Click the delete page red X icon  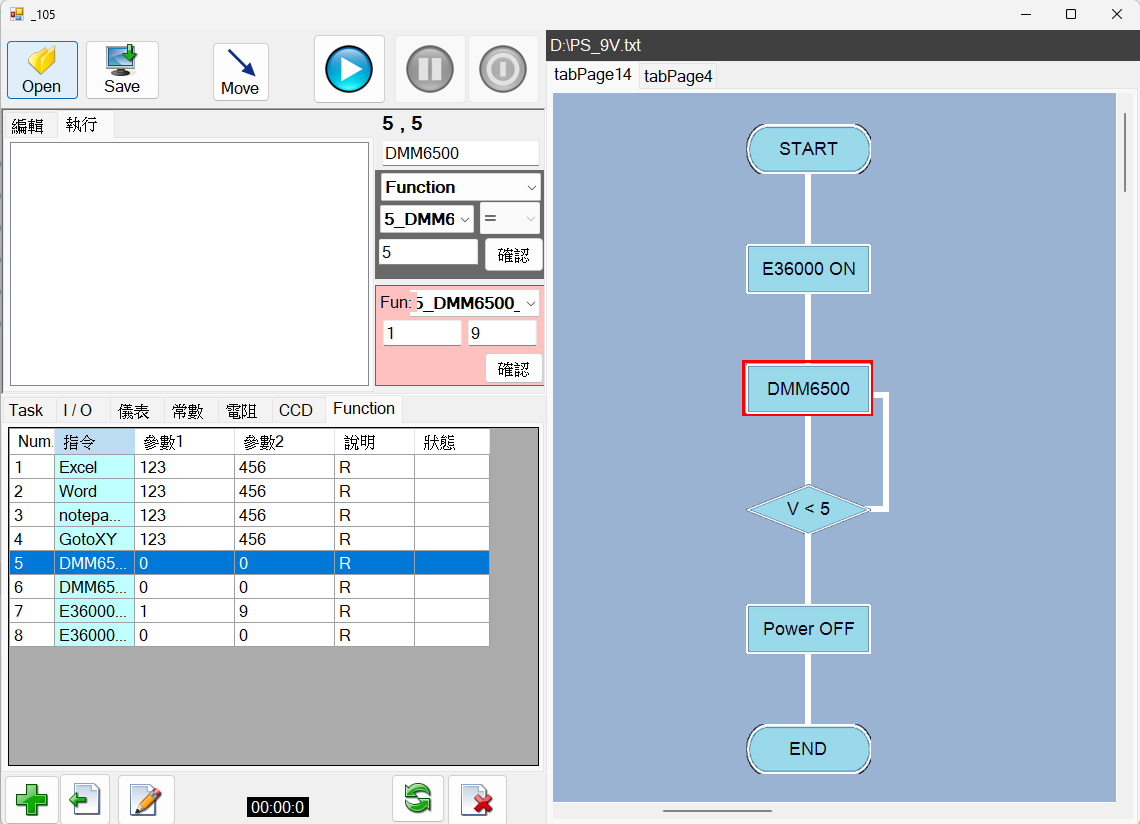point(477,799)
